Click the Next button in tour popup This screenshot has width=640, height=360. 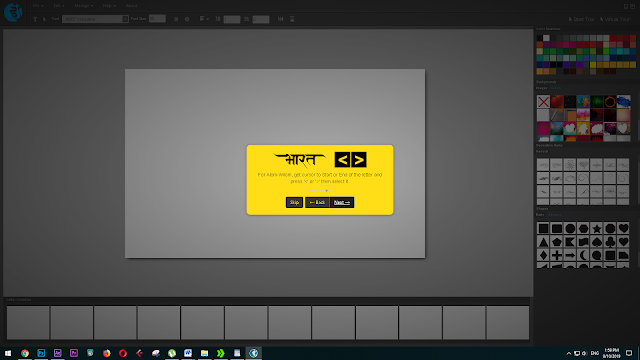[x=342, y=202]
